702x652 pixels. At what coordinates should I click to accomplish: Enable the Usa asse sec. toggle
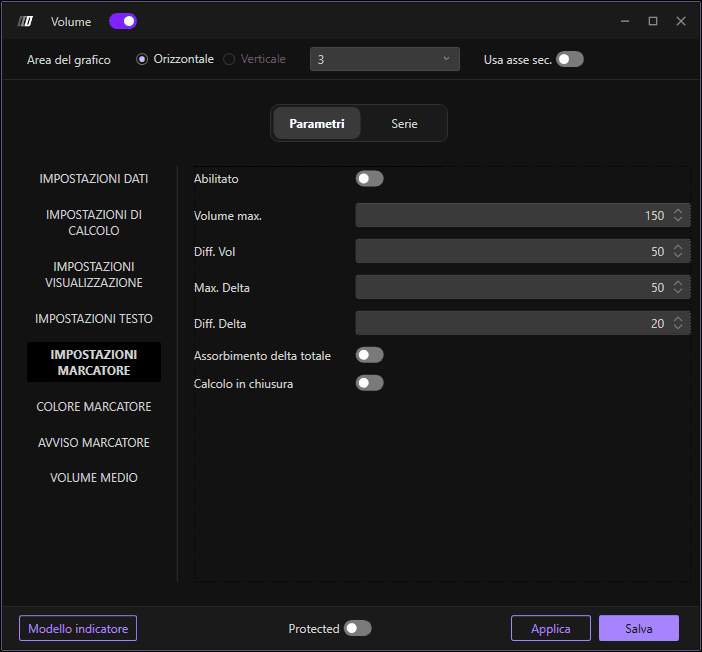pos(569,60)
